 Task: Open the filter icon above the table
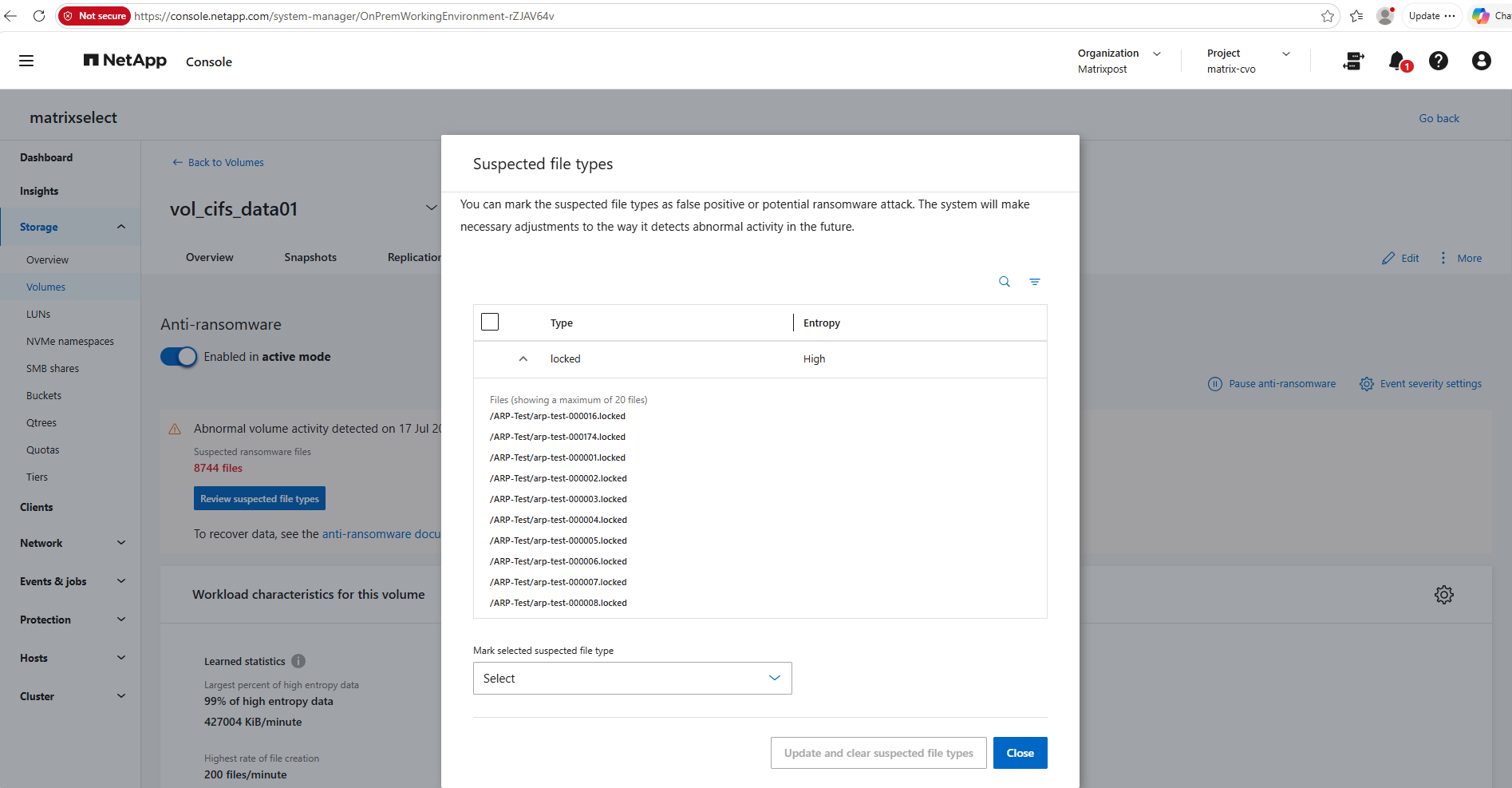tap(1035, 282)
